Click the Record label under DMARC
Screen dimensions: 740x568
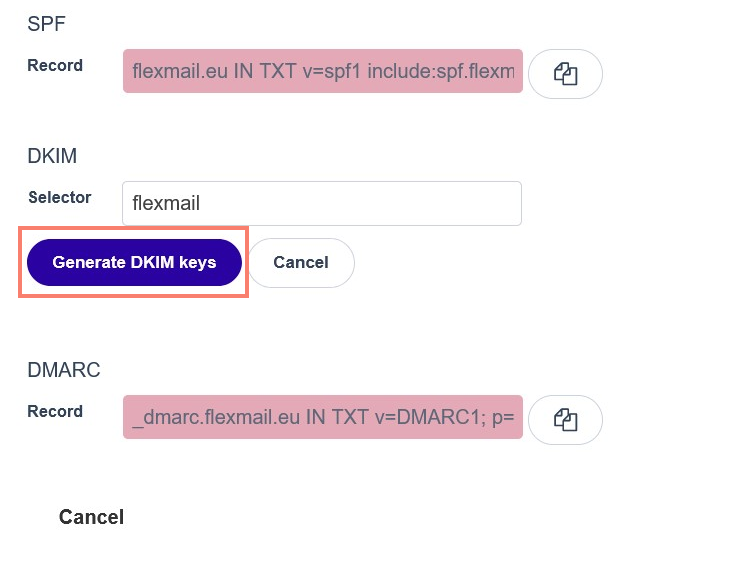pos(55,411)
